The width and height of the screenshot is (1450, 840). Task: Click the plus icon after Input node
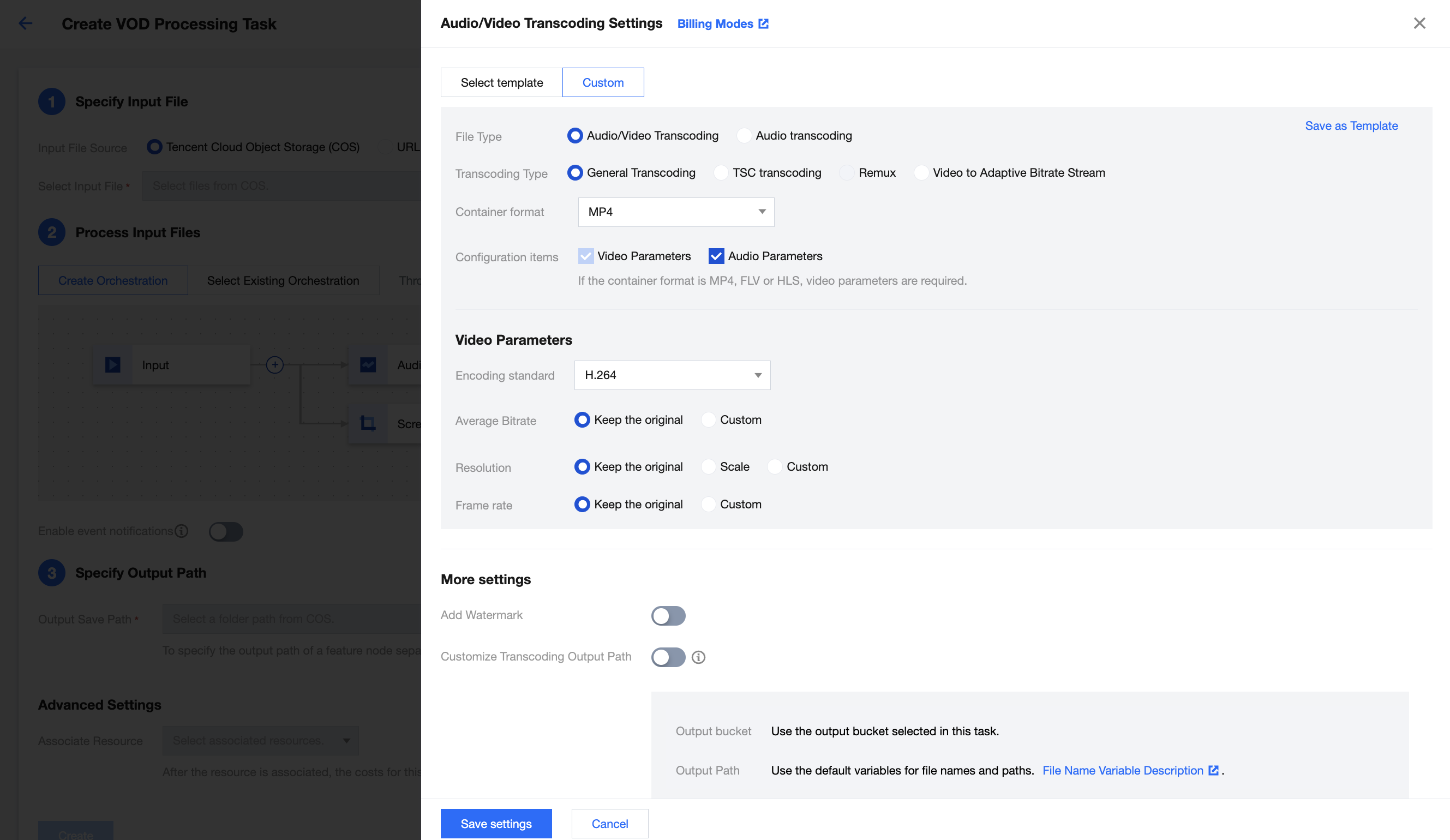(x=274, y=365)
